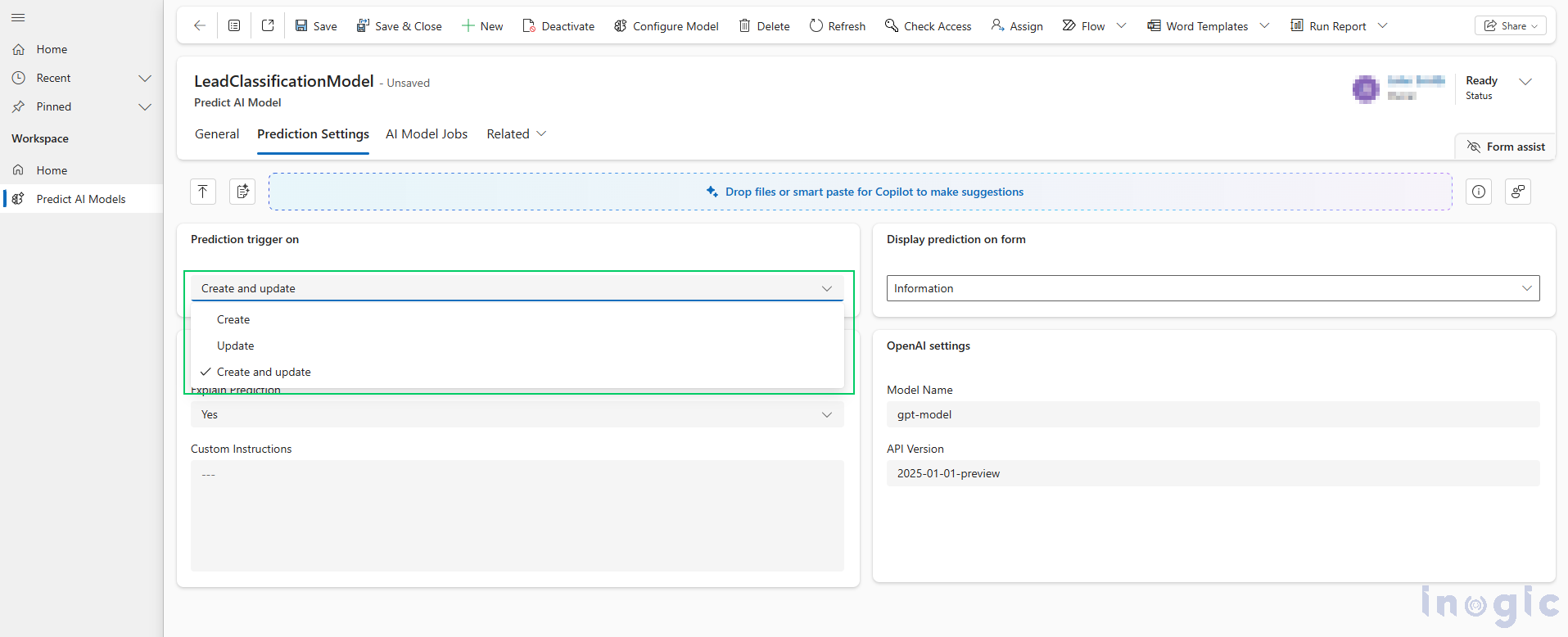This screenshot has height=637, width=1568.
Task: Click the Flow button
Action: (1083, 25)
